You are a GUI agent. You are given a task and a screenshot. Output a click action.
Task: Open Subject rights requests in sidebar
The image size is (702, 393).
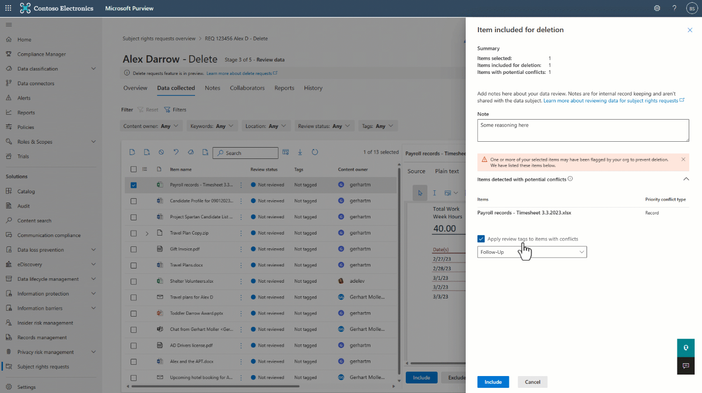43,367
